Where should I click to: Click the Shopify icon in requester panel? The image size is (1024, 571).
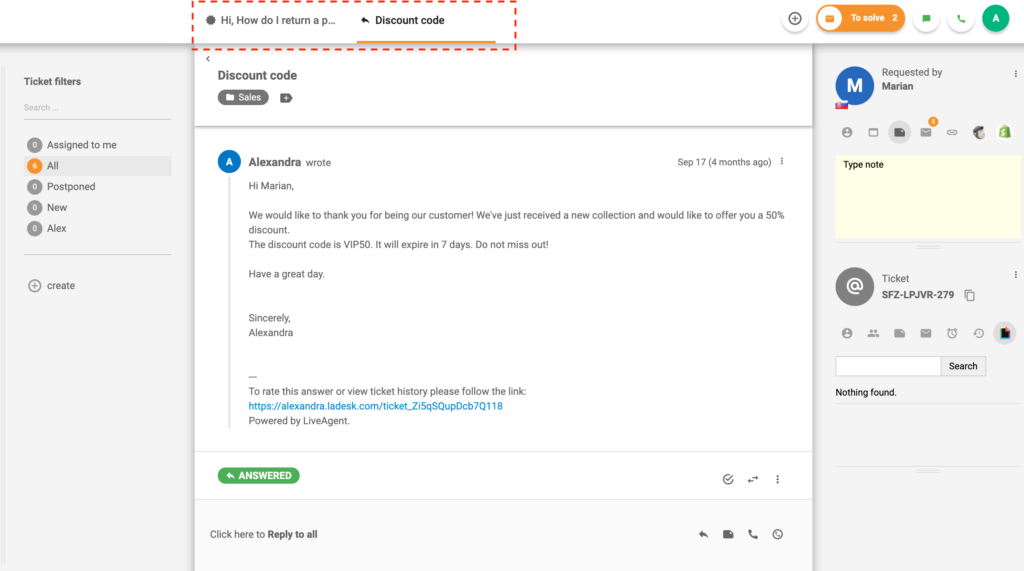[1005, 132]
